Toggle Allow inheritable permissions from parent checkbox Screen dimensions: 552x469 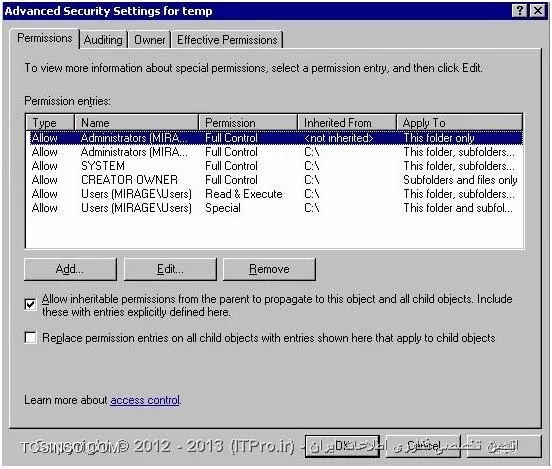click(x=30, y=304)
